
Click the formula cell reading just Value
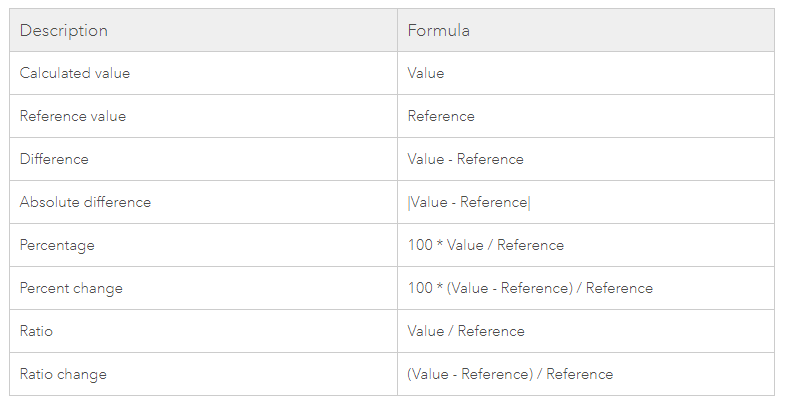click(426, 74)
